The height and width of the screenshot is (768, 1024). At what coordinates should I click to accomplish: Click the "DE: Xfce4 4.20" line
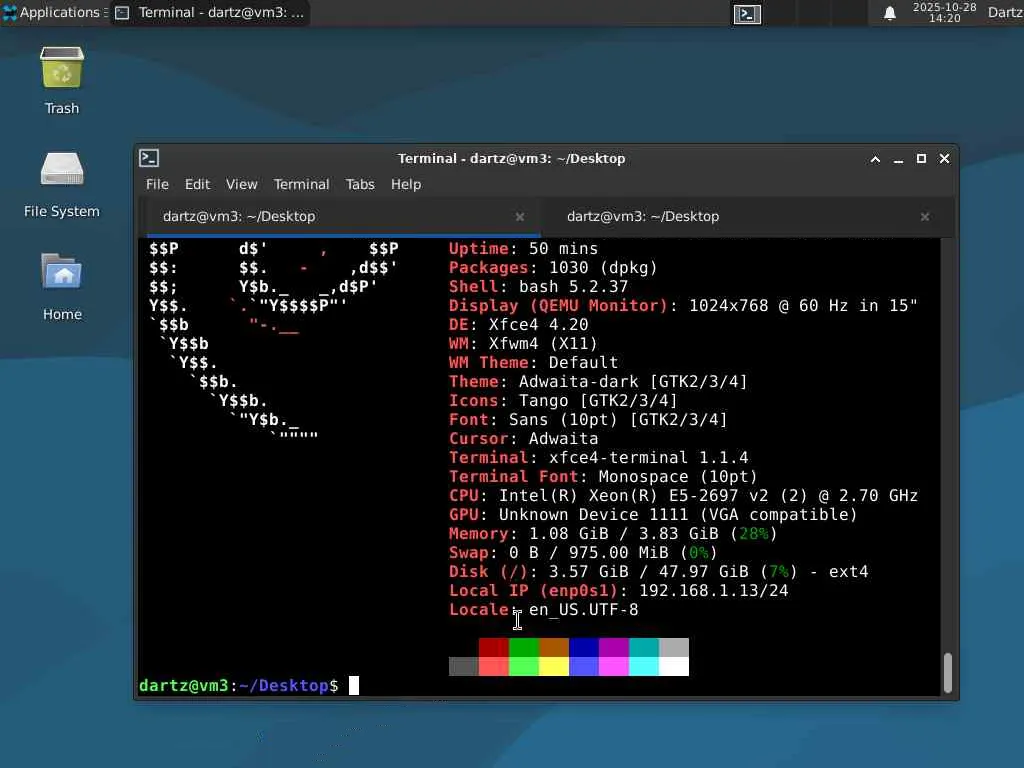(x=519, y=325)
